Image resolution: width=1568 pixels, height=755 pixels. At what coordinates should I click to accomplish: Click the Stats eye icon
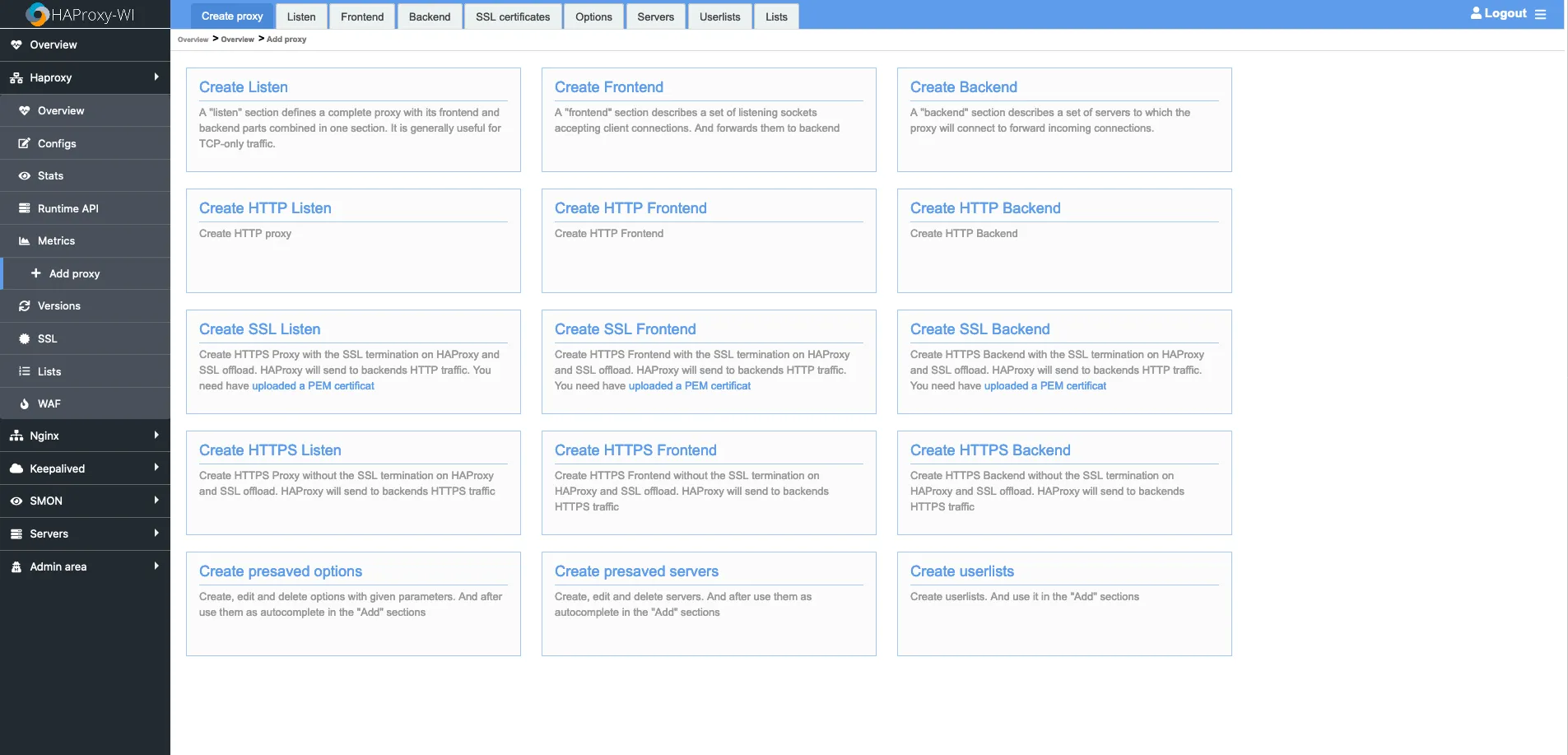[25, 175]
